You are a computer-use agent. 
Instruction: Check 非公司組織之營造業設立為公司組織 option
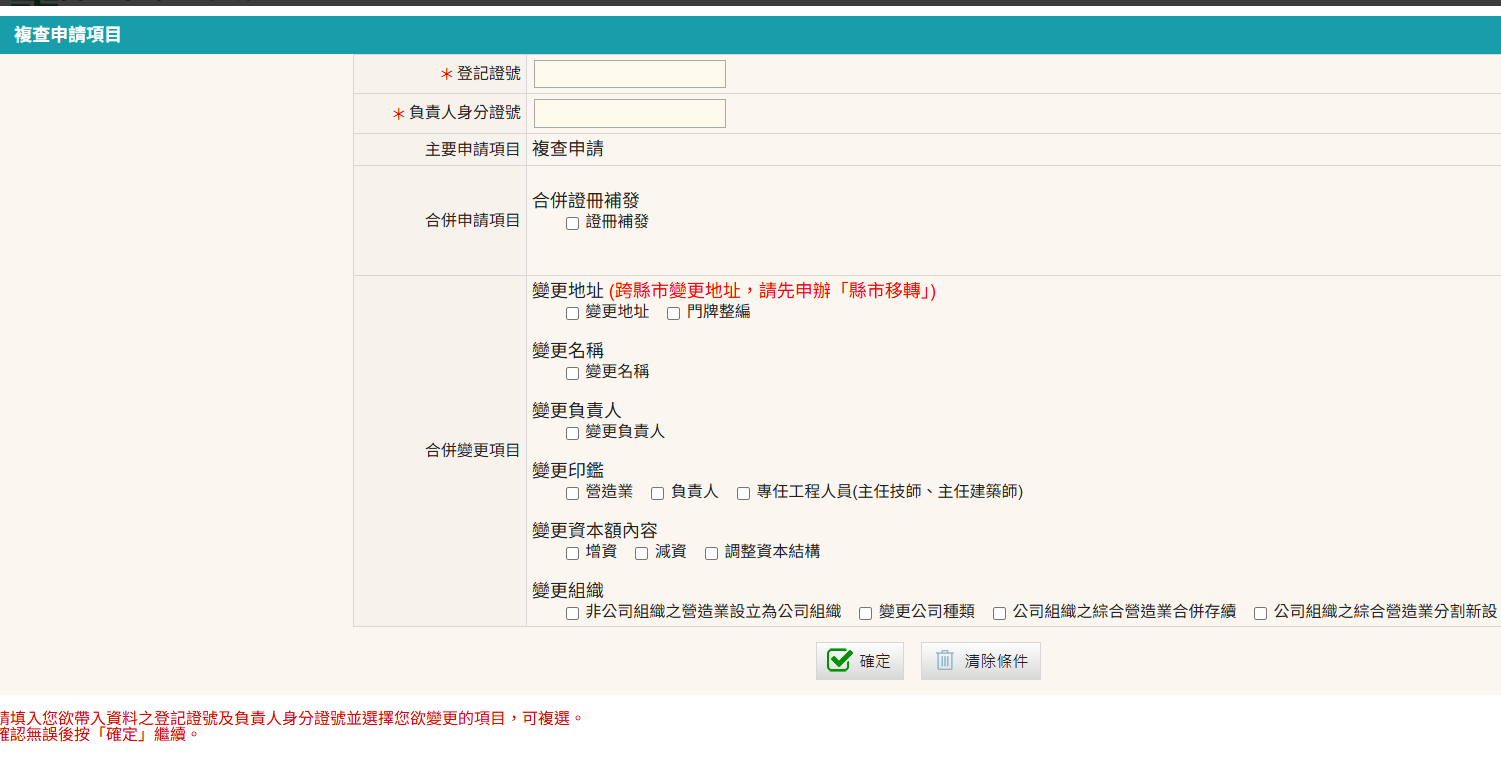[x=573, y=613]
